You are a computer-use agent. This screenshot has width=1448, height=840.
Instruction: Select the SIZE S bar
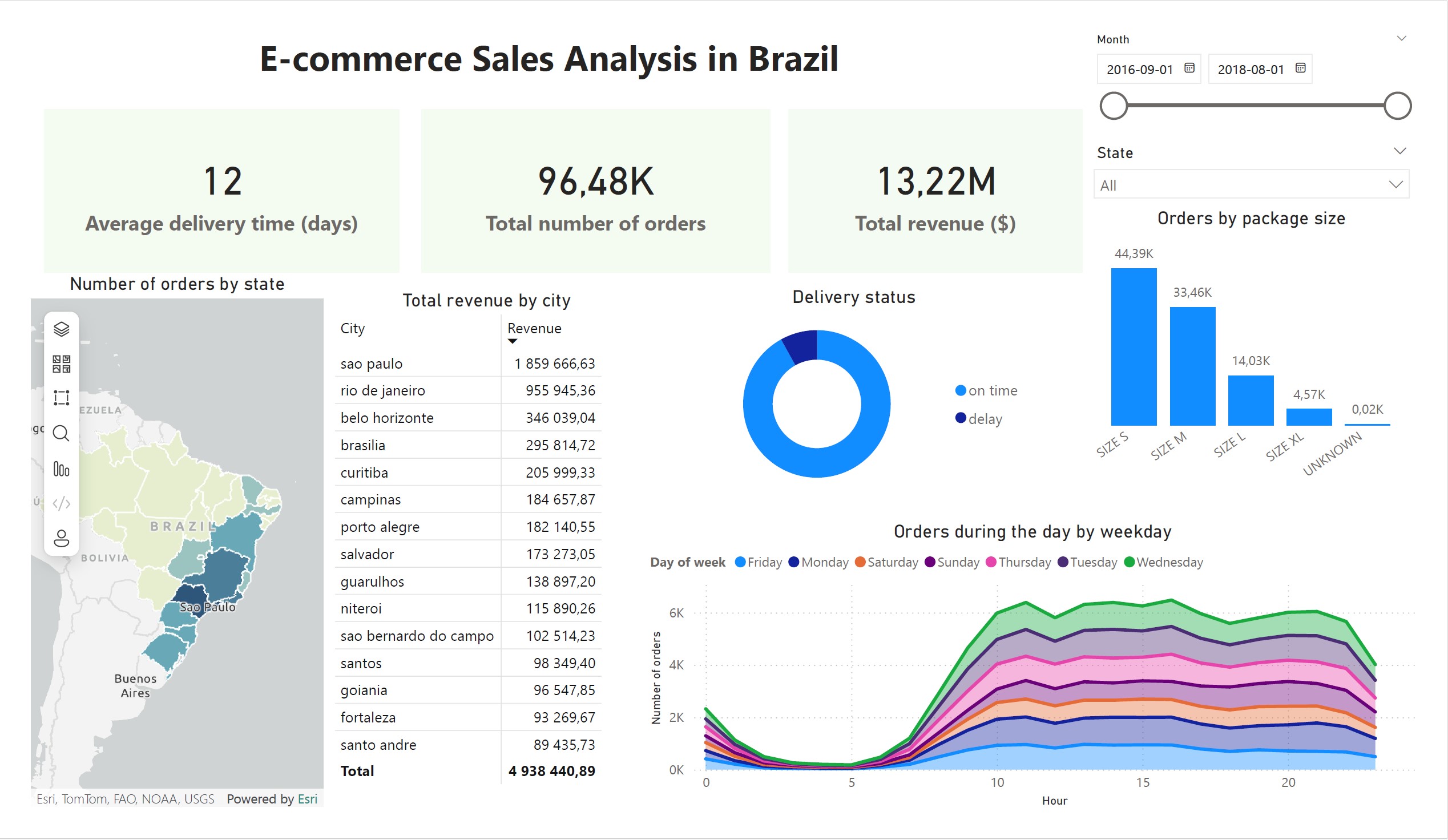click(1134, 347)
